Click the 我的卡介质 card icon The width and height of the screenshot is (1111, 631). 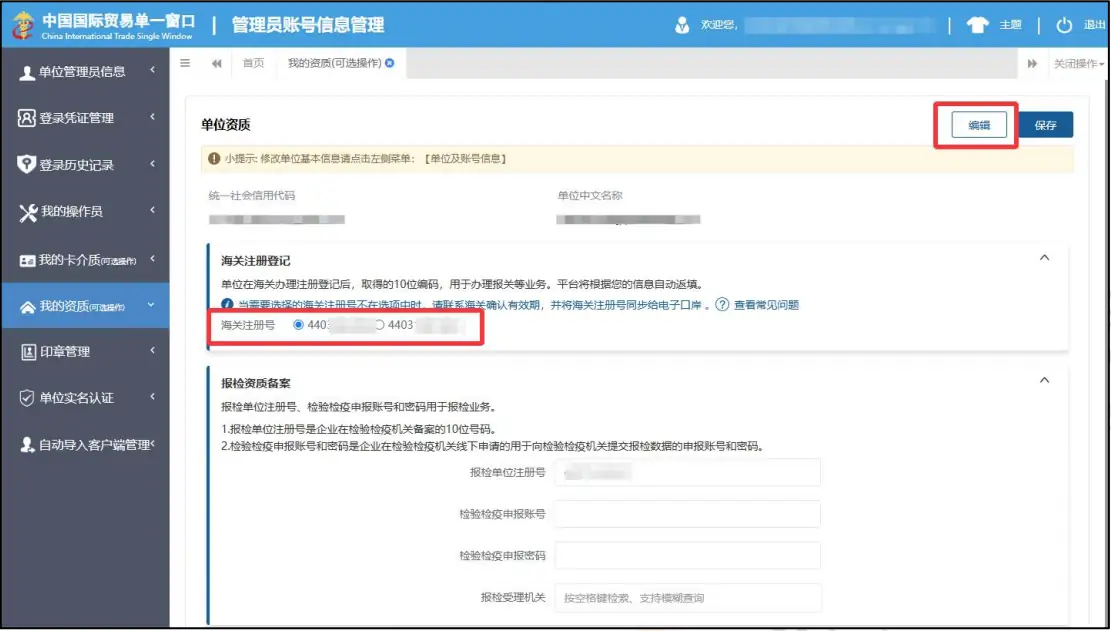27,260
